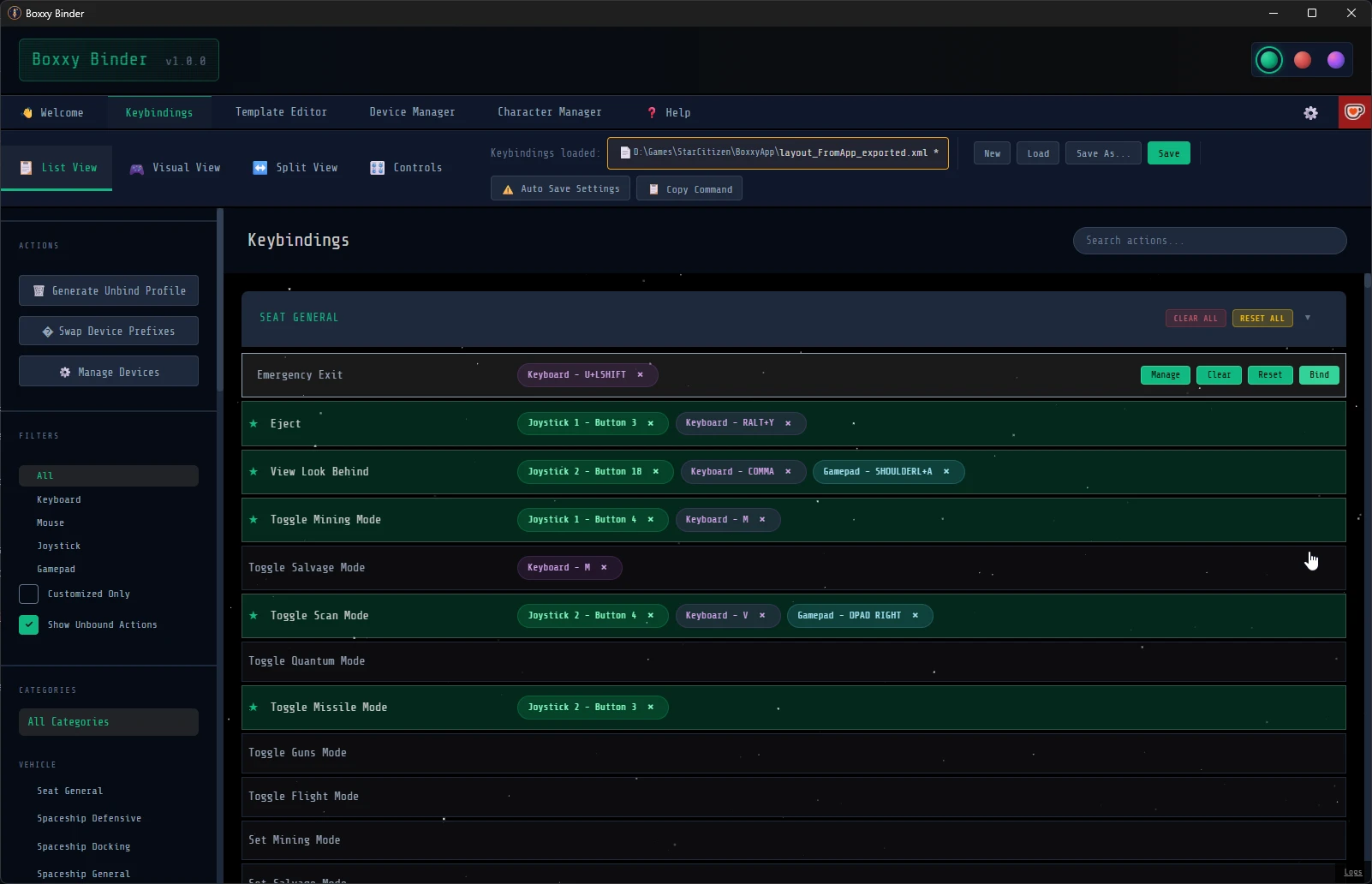
Task: Remove Joystick 2 Button 3 from Toggle Missile Mode
Action: tap(651, 707)
